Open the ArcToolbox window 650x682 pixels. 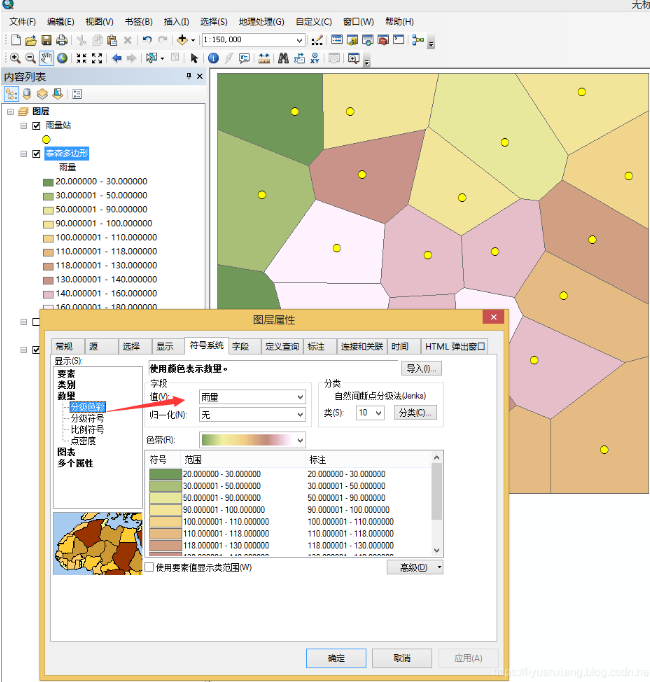click(383, 40)
